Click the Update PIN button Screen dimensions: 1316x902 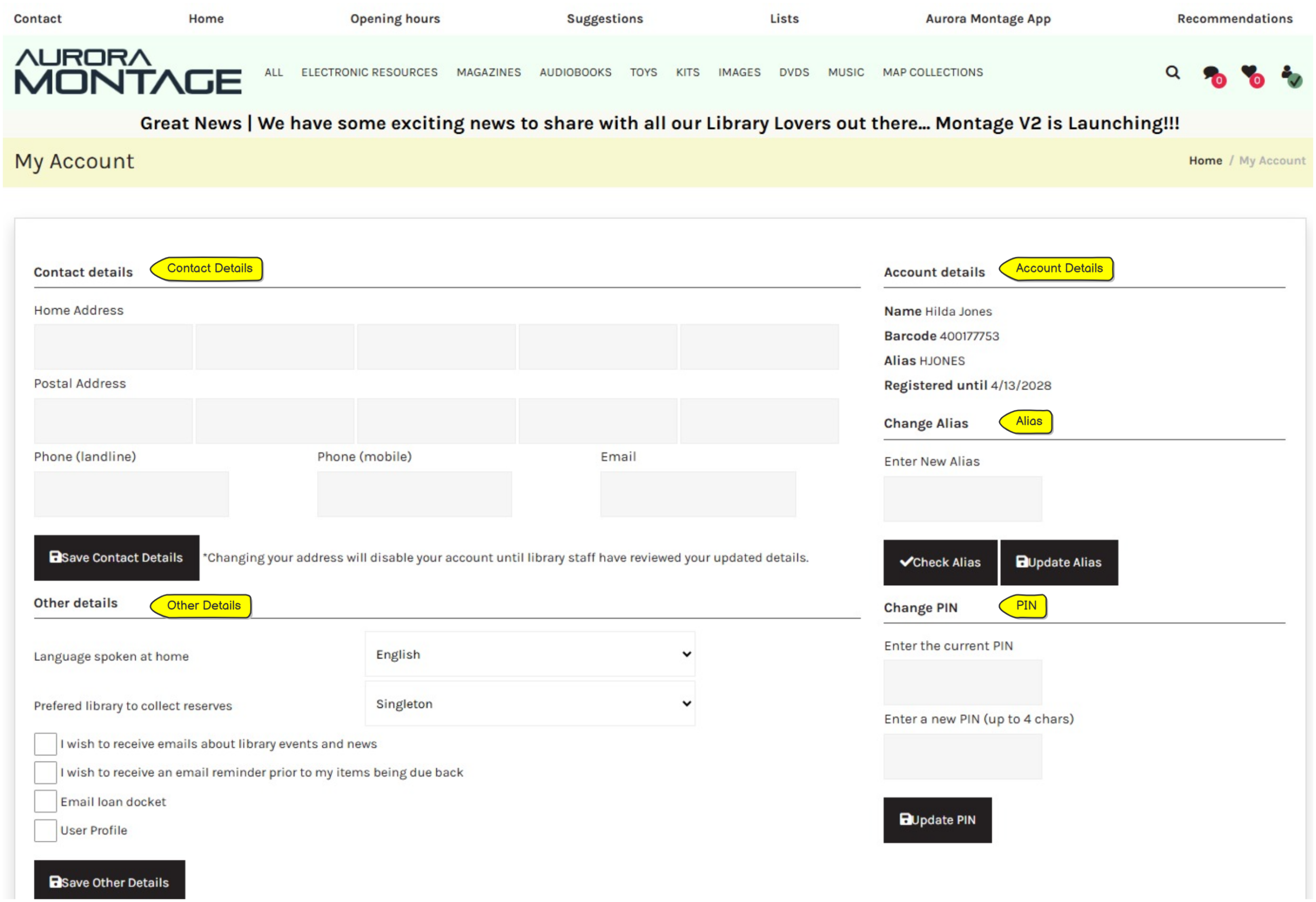(937, 820)
